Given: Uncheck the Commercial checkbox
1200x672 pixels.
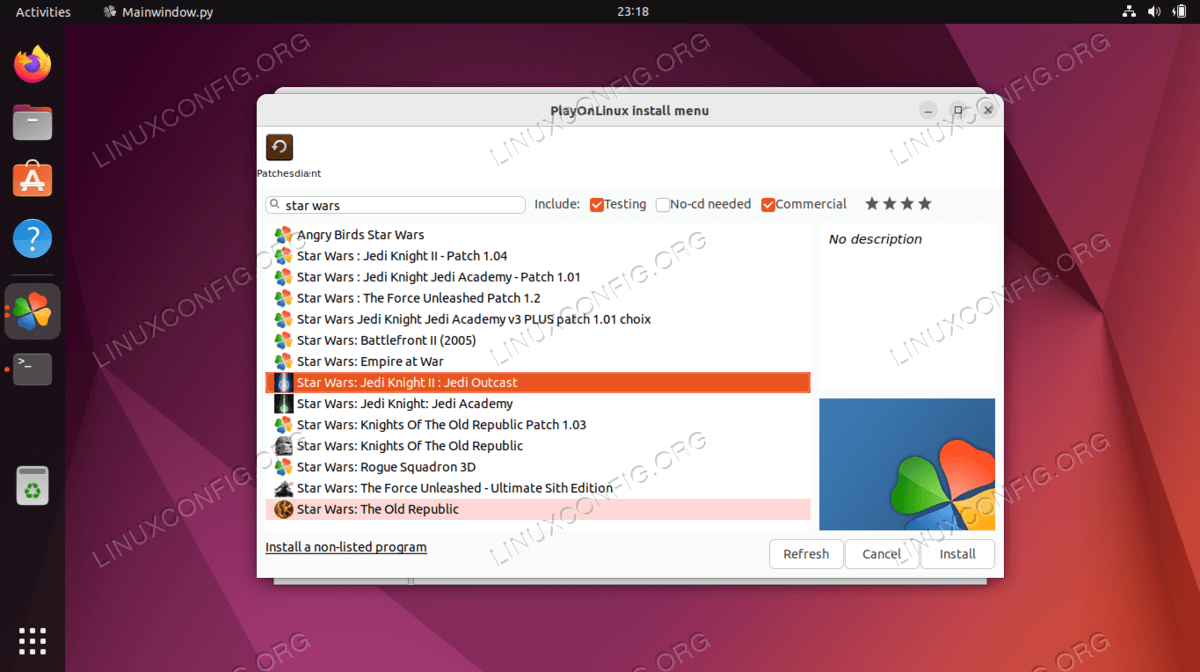Looking at the screenshot, I should click(x=768, y=204).
